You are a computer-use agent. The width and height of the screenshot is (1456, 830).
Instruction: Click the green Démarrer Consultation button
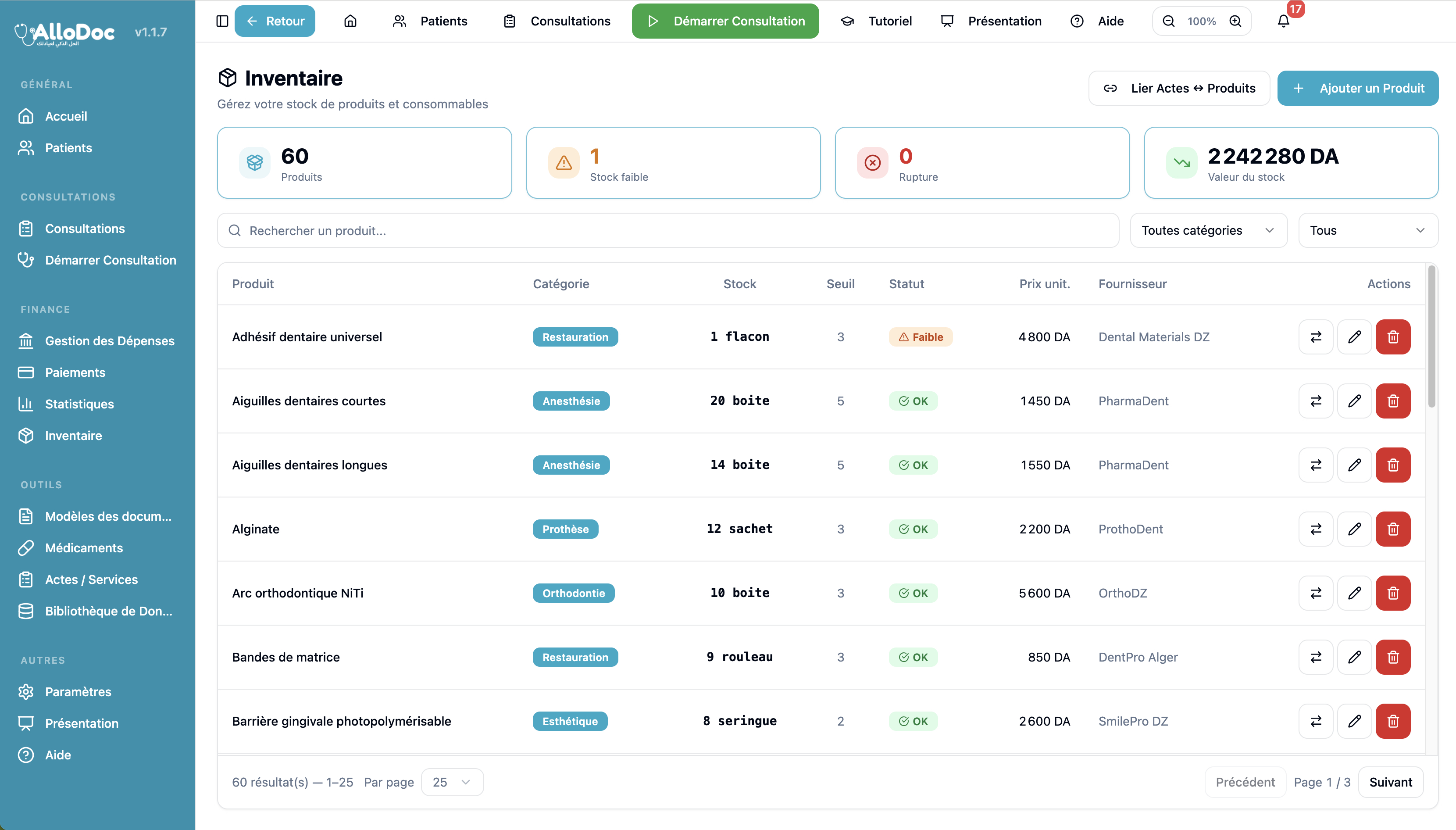coord(725,21)
